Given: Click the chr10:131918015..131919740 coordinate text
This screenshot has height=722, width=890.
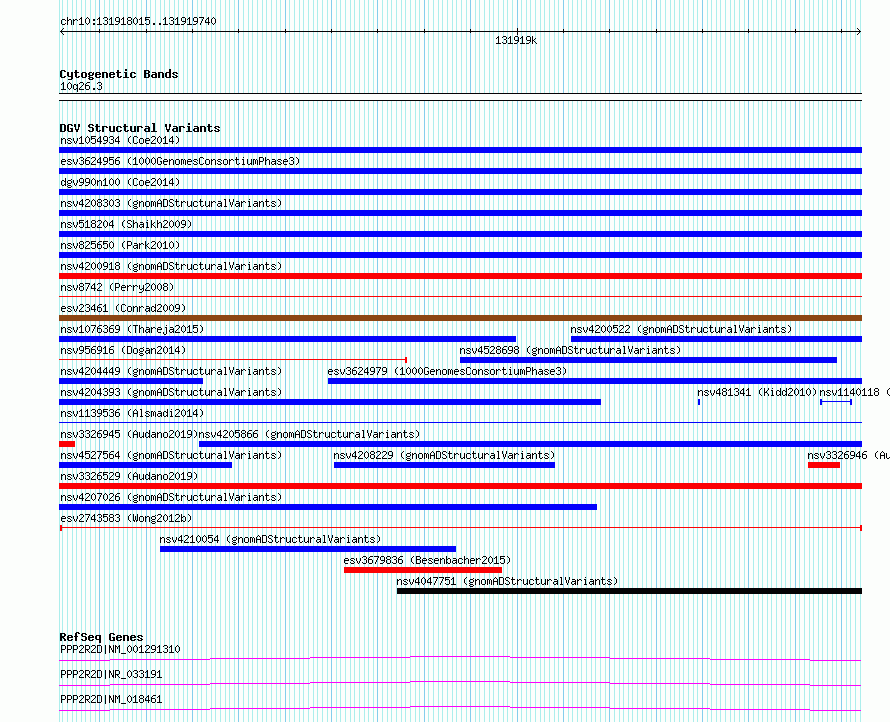Looking at the screenshot, I should (x=138, y=22).
